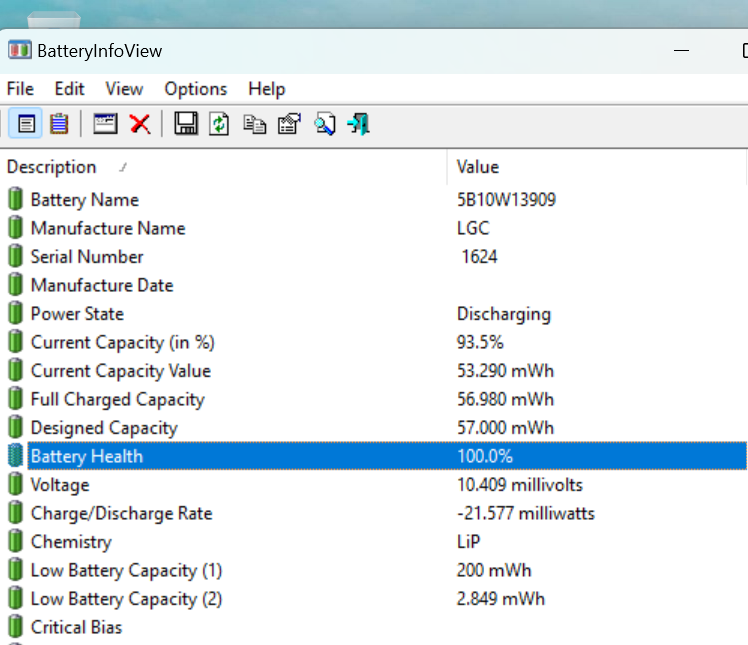Select the Battery Name row label
The width and height of the screenshot is (748, 645).
pos(85,199)
